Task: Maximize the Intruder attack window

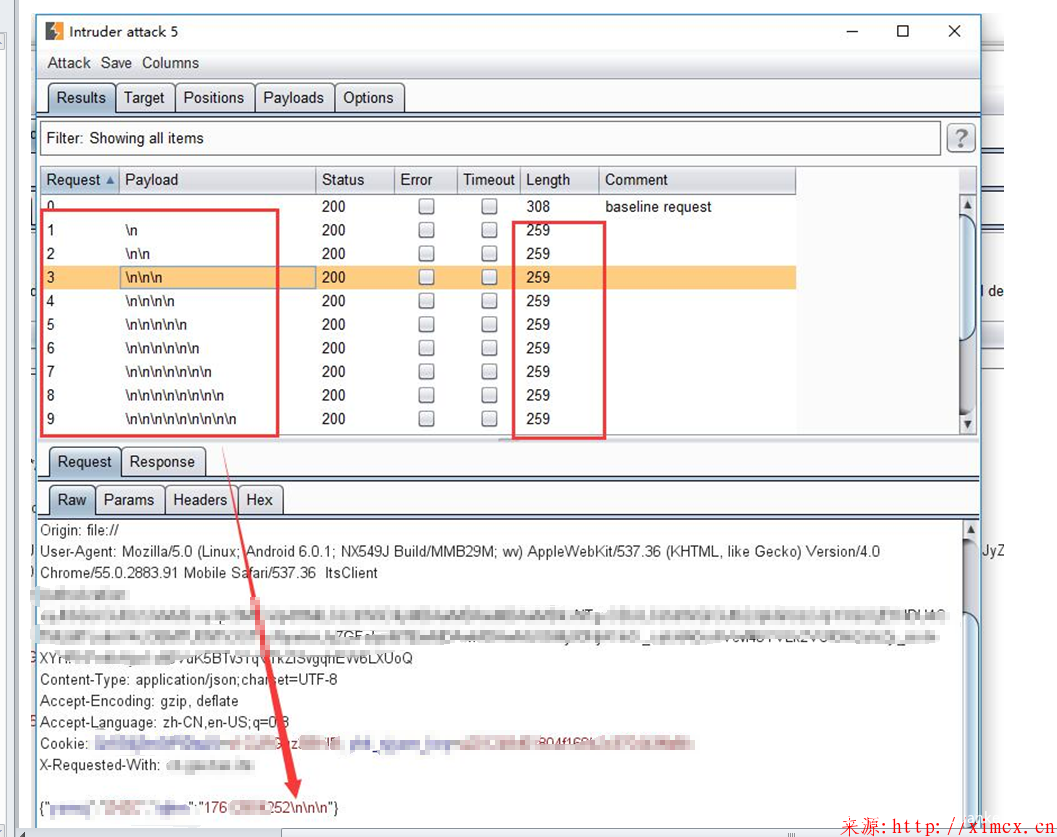Action: coord(903,32)
